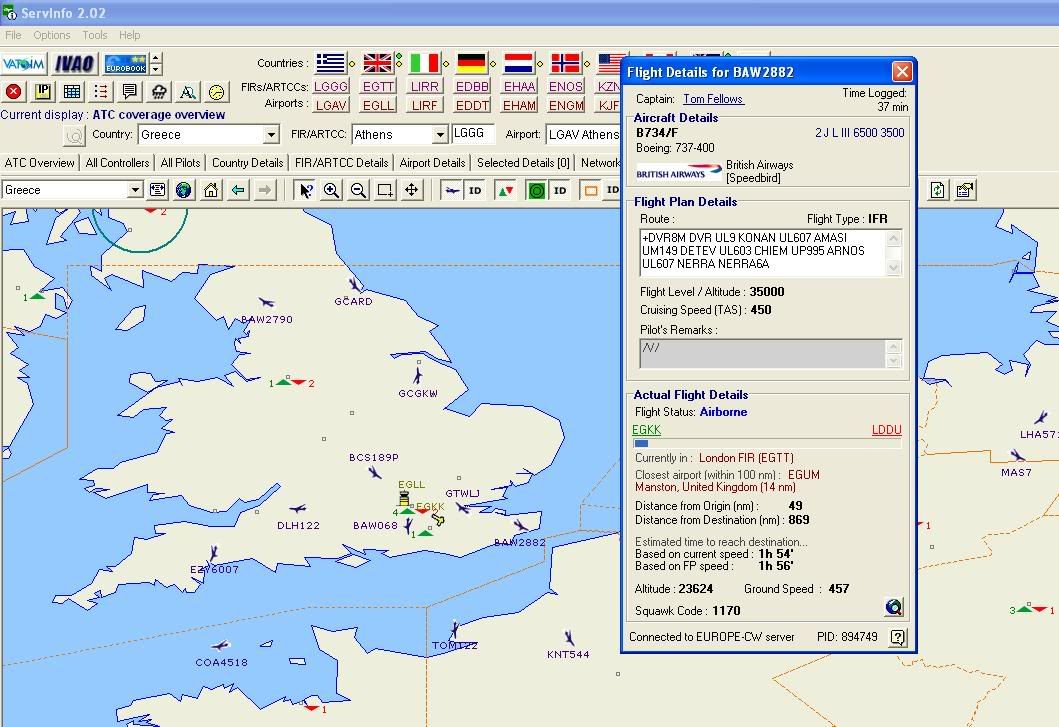
Task: Open the Country dropdown showing Greece
Action: (x=271, y=135)
